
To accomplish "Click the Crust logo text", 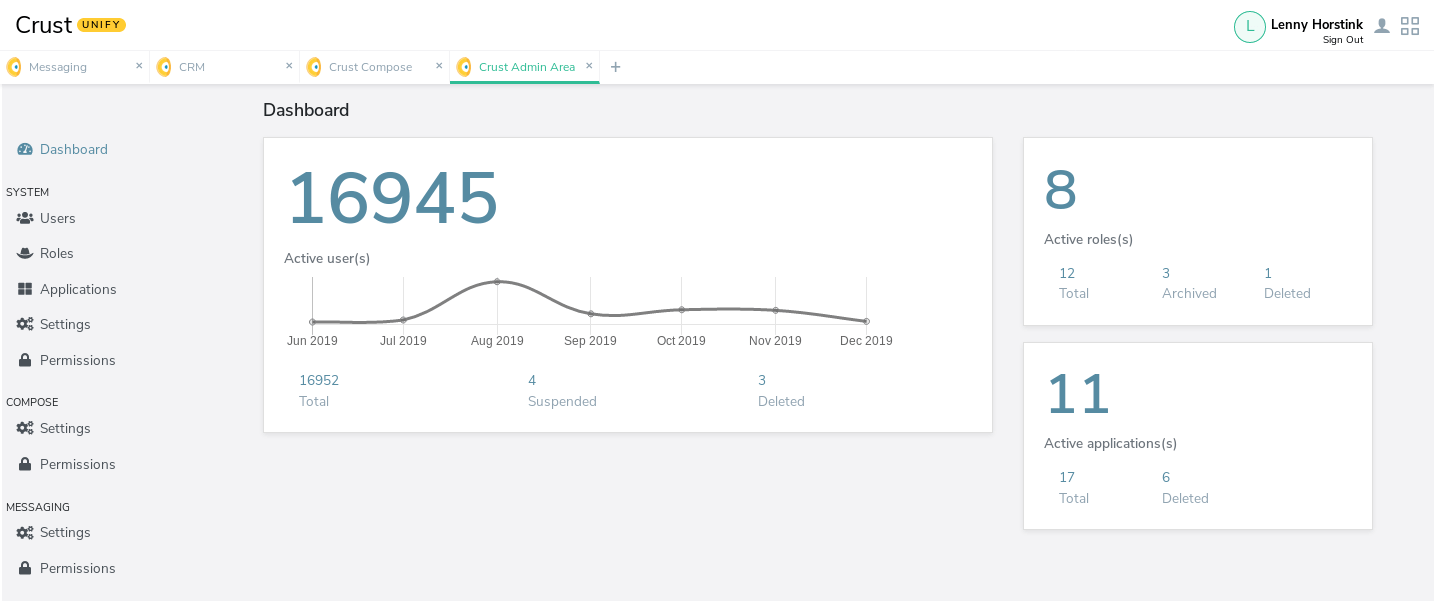I will [43, 25].
